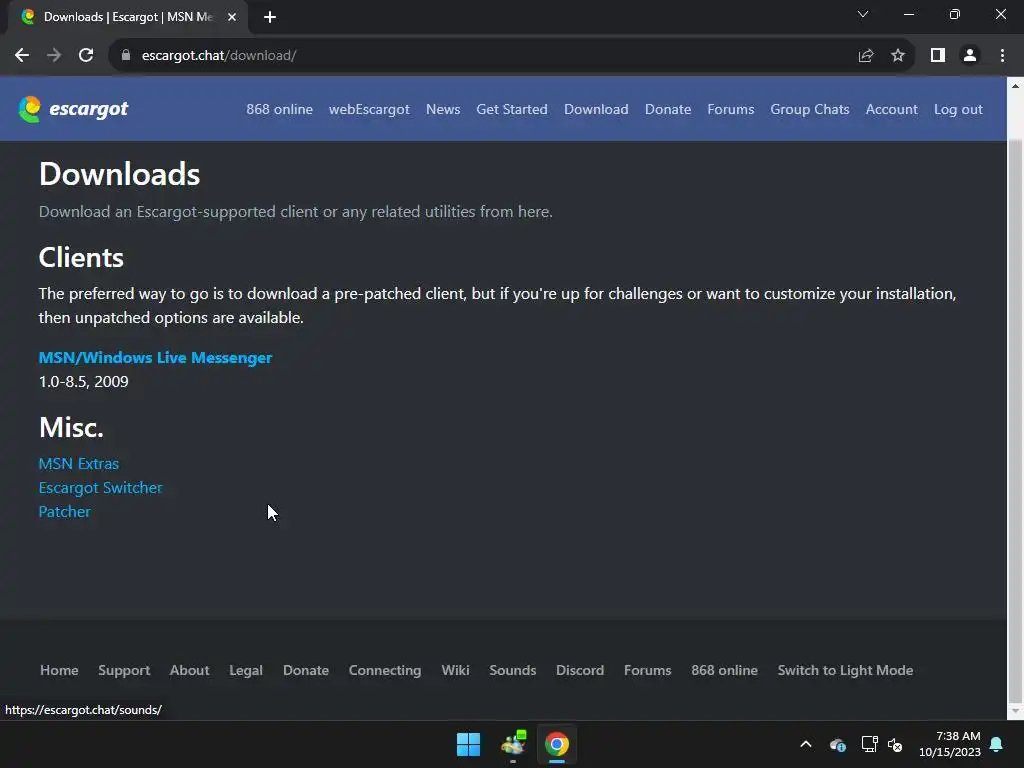Open a new tab with plus icon
The image size is (1024, 768).
(x=270, y=17)
